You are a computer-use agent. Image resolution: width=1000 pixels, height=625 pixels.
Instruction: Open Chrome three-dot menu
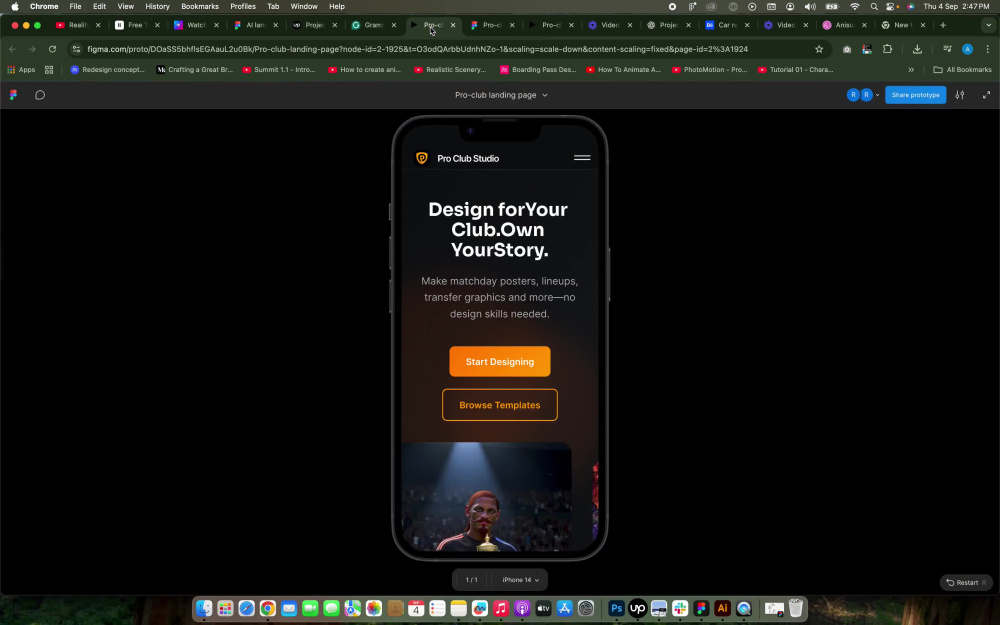pos(987,49)
